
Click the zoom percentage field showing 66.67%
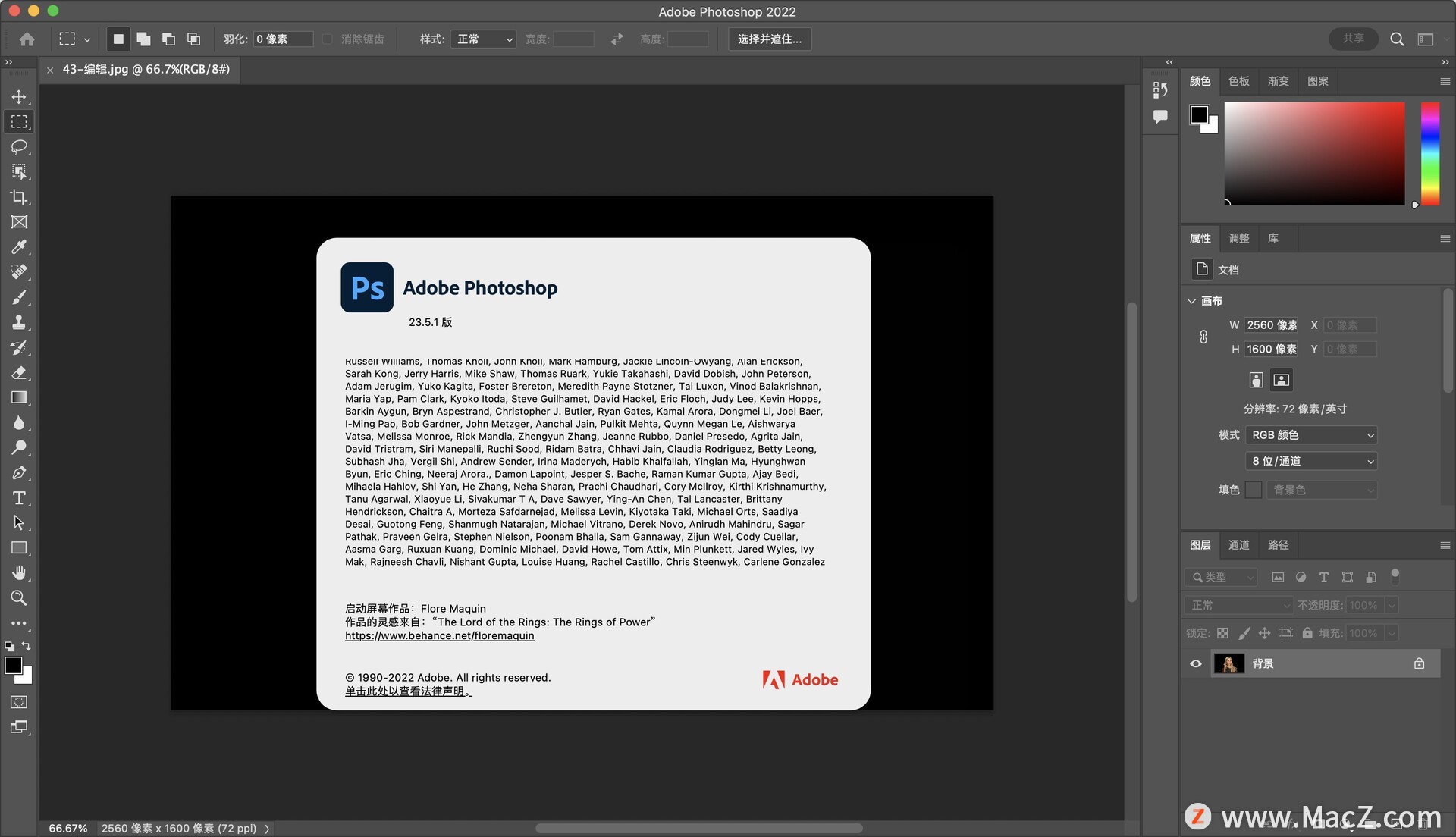(x=67, y=828)
